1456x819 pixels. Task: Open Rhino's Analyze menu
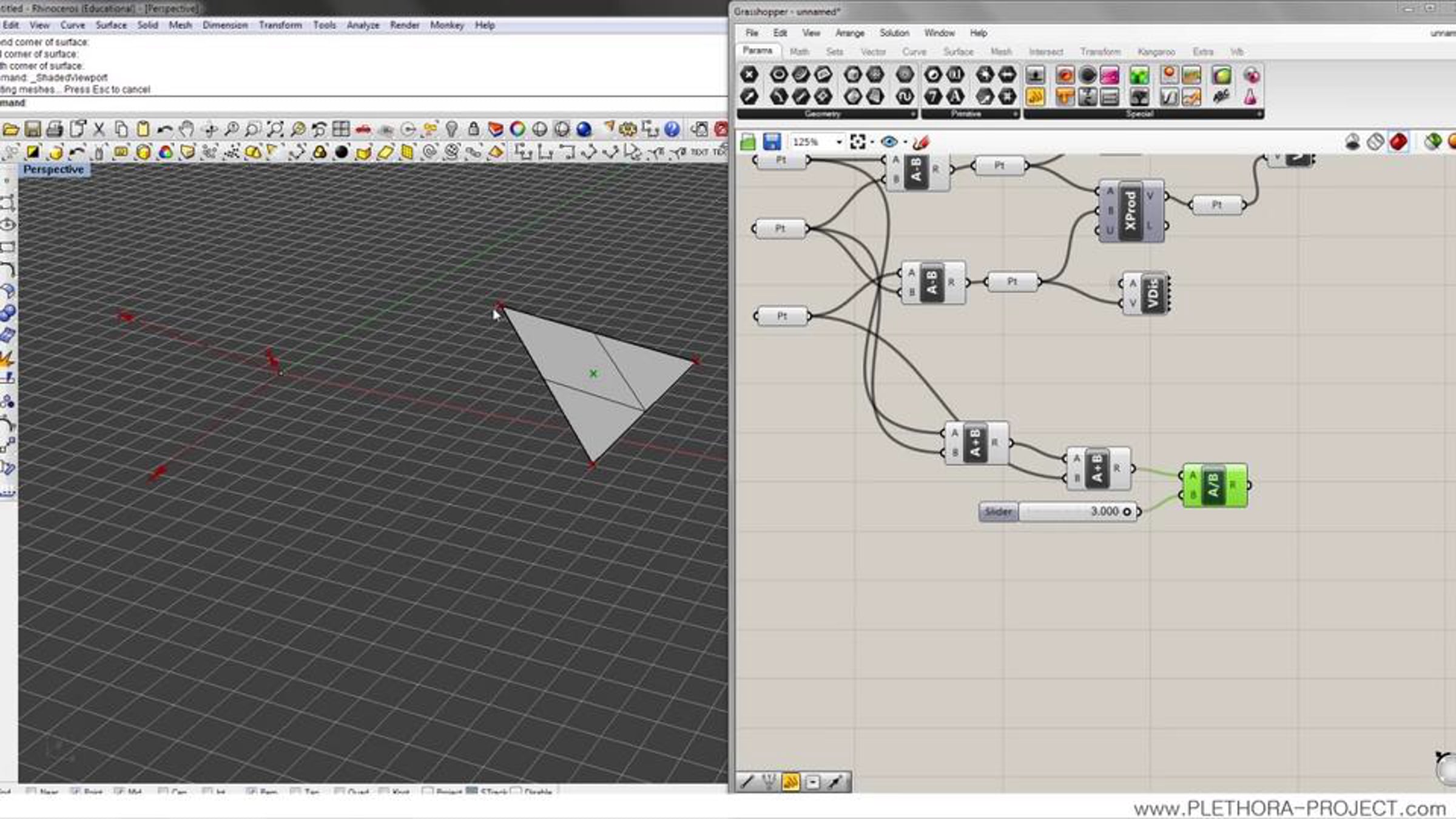coord(363,25)
